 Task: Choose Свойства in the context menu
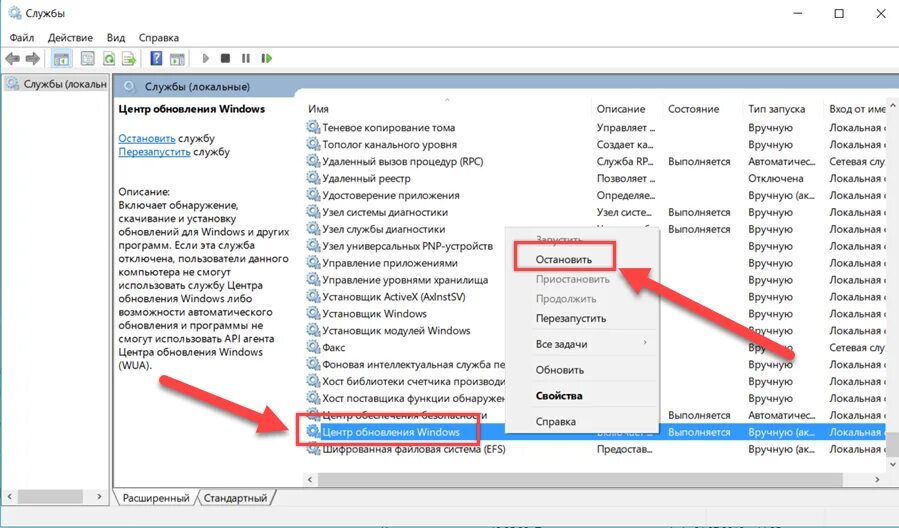pos(559,396)
